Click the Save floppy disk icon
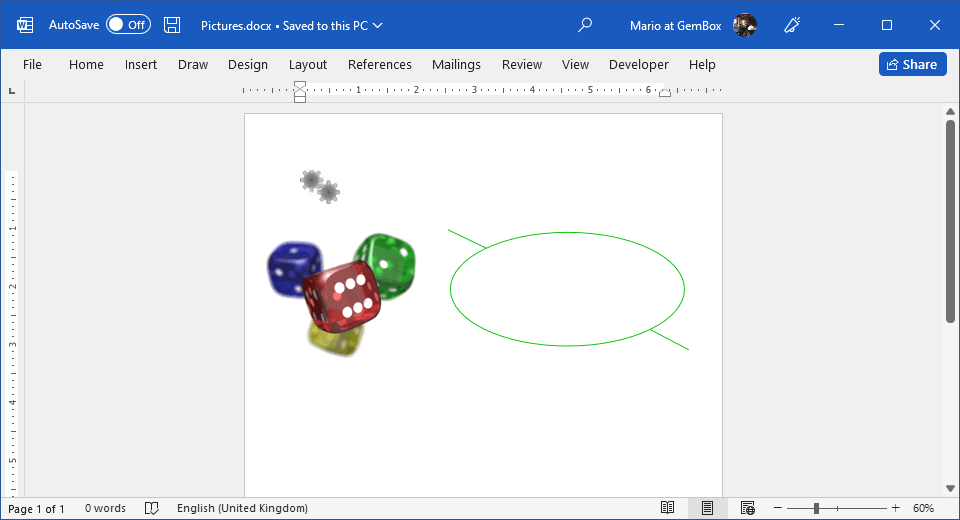This screenshot has width=960, height=520. point(172,25)
